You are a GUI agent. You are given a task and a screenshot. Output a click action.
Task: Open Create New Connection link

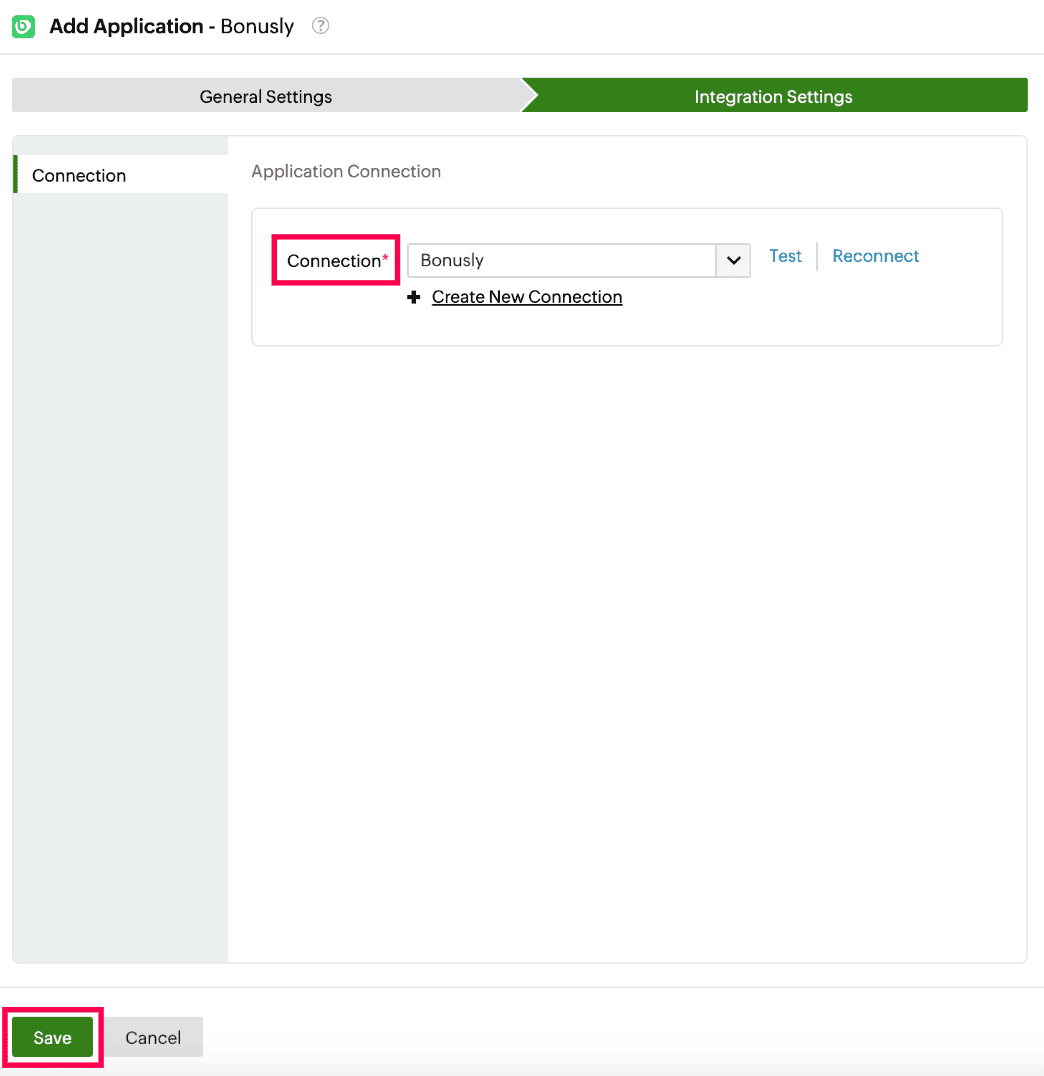coord(526,297)
